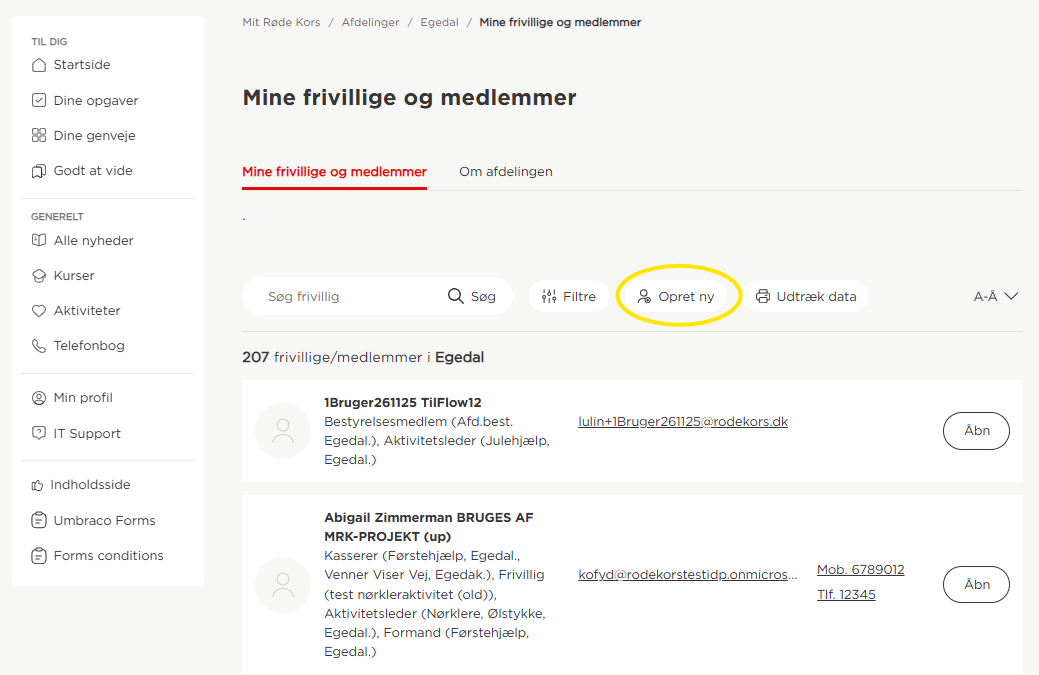Image resolution: width=1039 pixels, height=675 pixels.
Task: Go to Afdelinger breadcrumb link
Action: (x=370, y=23)
